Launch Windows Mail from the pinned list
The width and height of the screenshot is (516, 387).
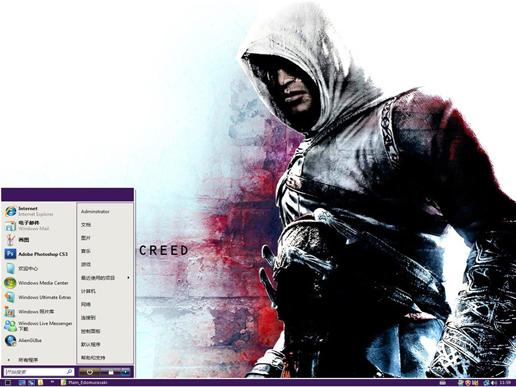pyautogui.click(x=38, y=225)
